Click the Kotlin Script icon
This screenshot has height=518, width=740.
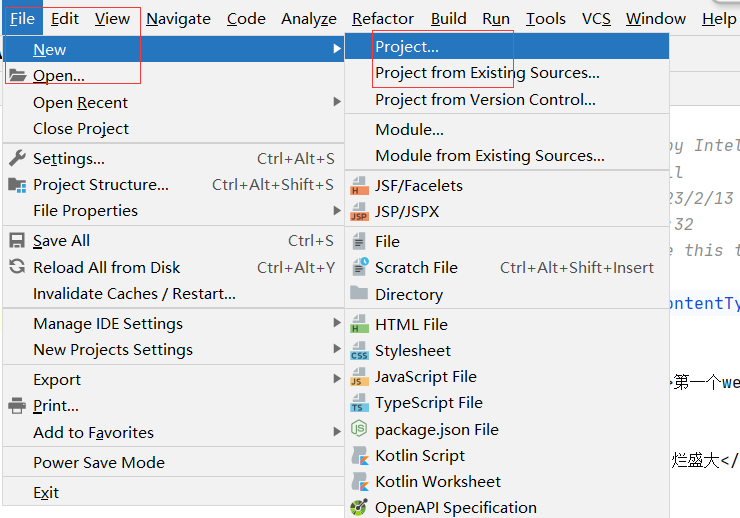(x=359, y=456)
